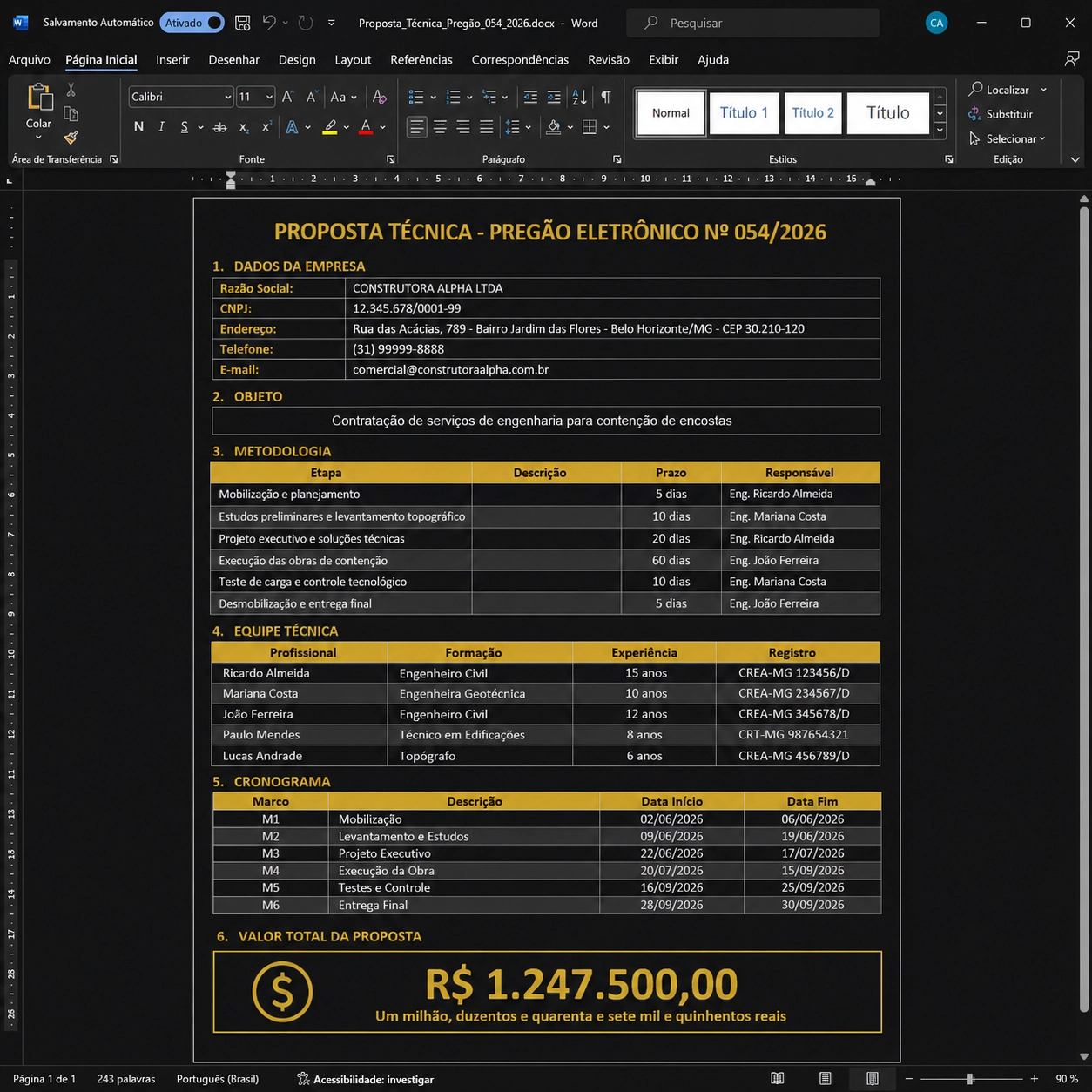
Task: Toggle subscript formatting
Action: [x=244, y=127]
